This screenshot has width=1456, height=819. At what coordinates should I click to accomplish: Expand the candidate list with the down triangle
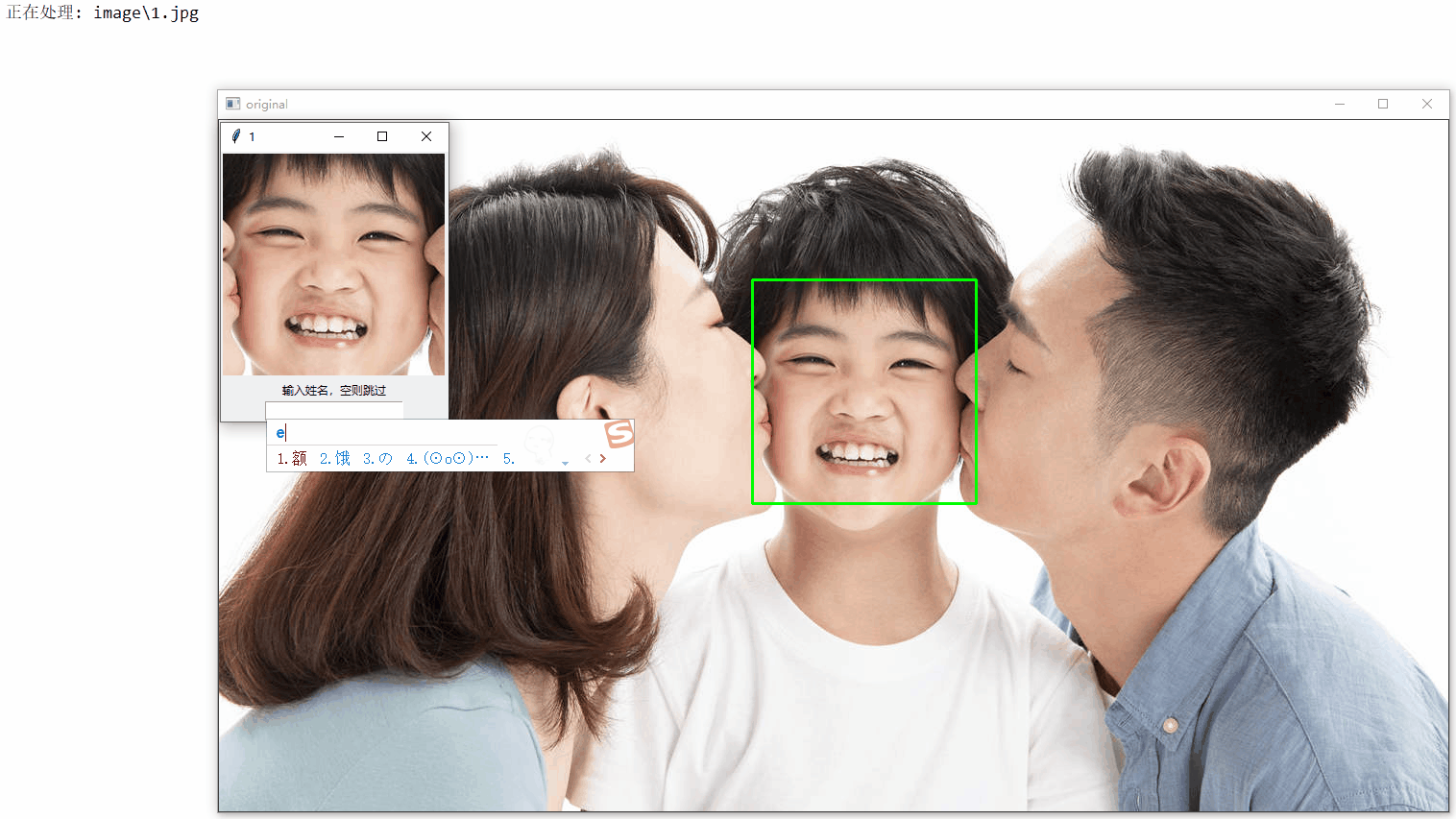(565, 462)
